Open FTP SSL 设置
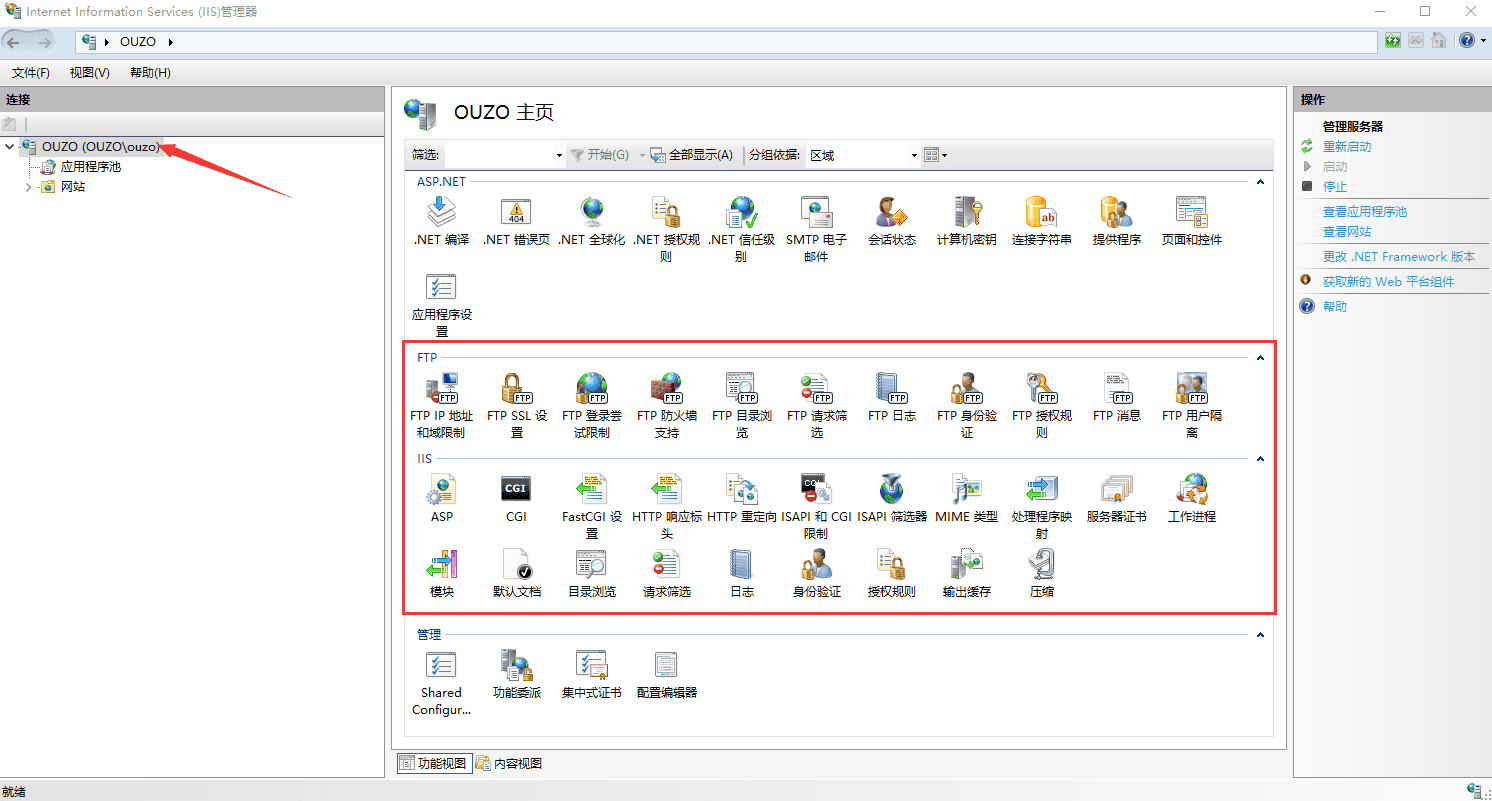 (x=516, y=405)
